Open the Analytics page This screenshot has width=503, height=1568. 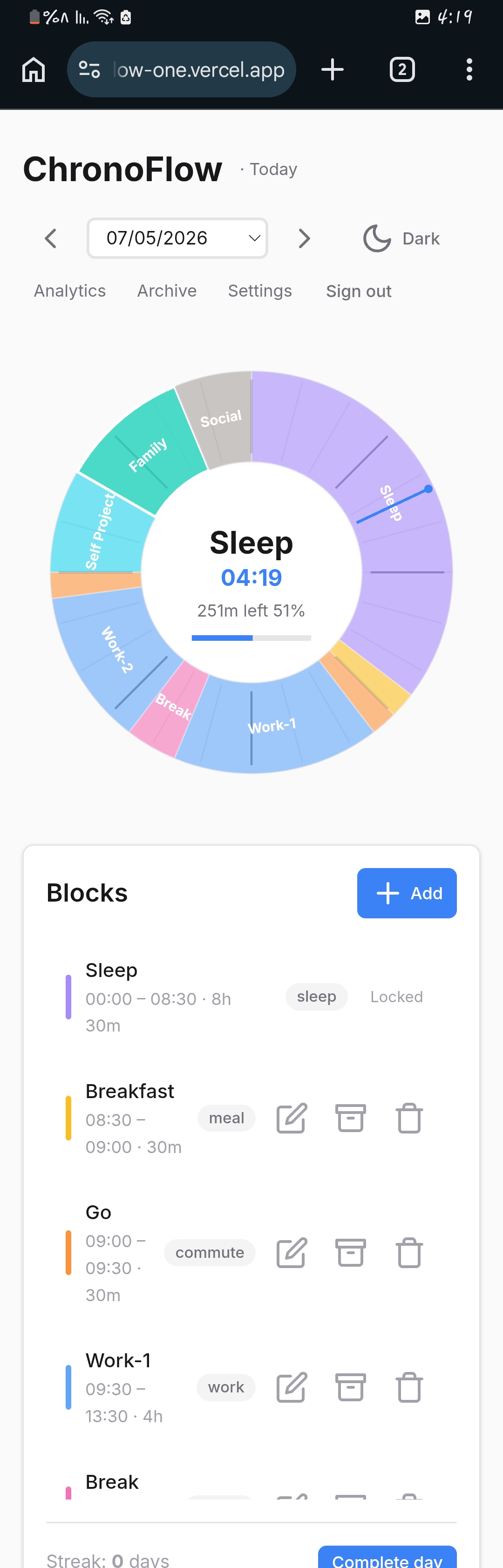tap(70, 291)
